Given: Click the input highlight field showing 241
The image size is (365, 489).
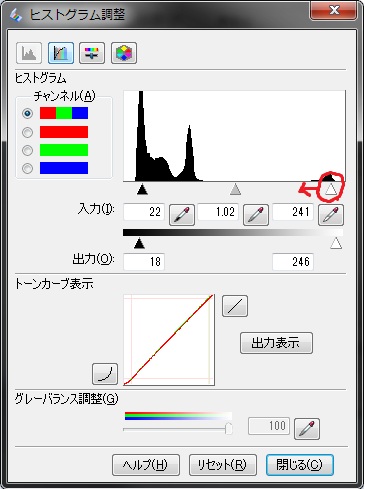Looking at the screenshot, I should click(293, 212).
